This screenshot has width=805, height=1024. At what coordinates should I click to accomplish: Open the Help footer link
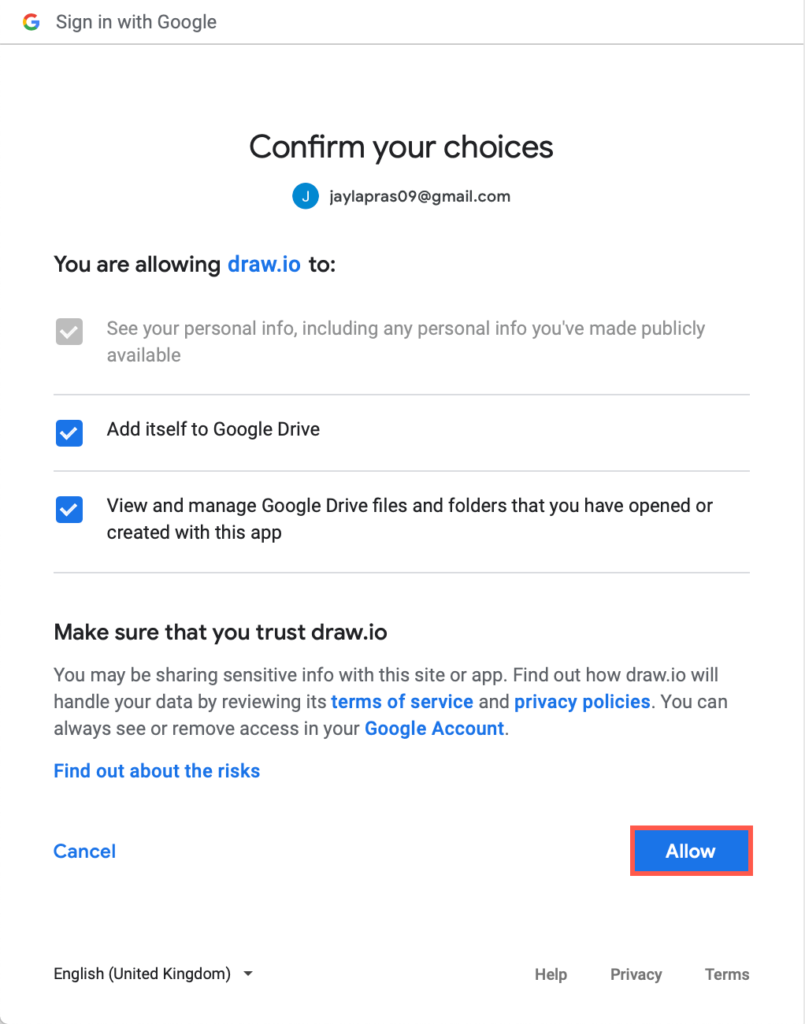point(550,975)
